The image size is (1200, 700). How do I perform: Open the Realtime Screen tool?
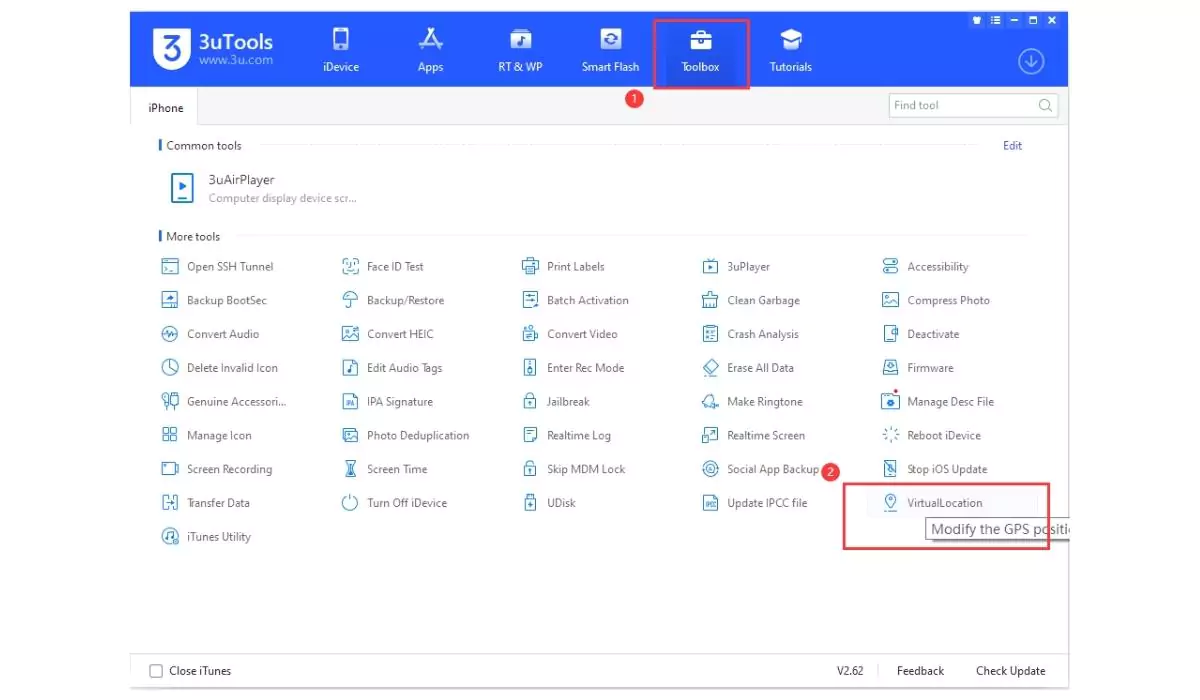tap(753, 436)
